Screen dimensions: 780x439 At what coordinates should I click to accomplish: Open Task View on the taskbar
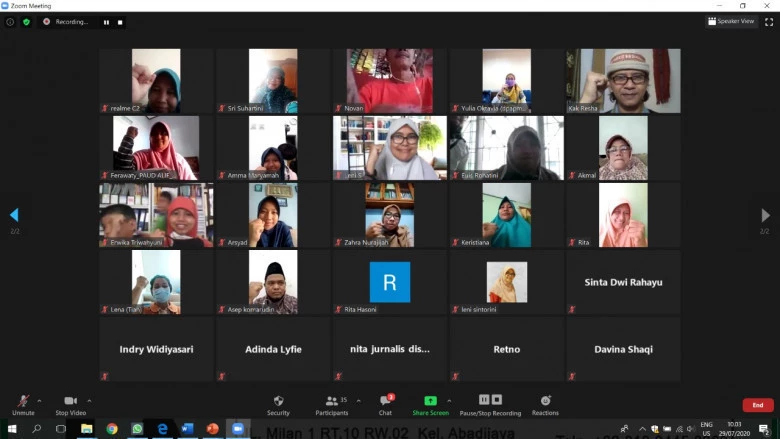[61, 429]
